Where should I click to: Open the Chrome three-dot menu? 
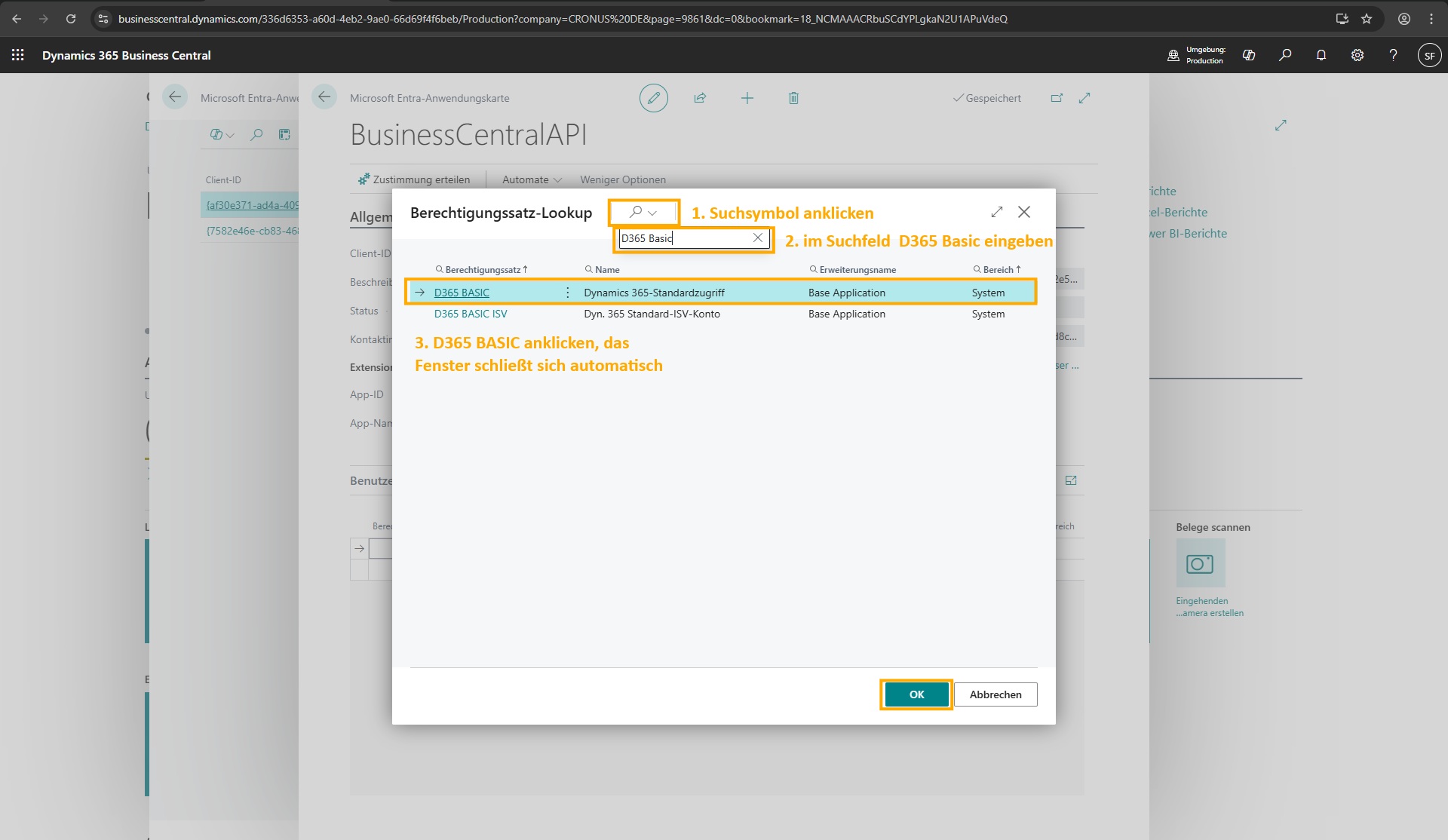[1431, 19]
